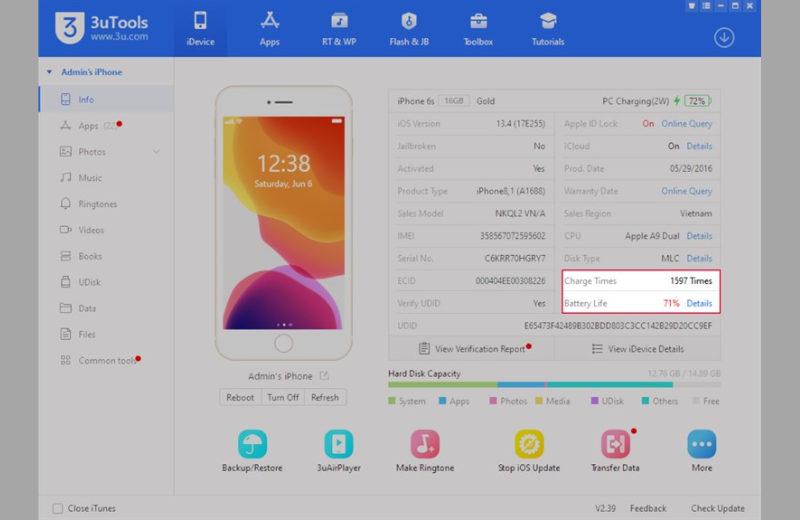This screenshot has height=520, width=800.
Task: Open Backup/Restore tool
Action: (x=252, y=450)
